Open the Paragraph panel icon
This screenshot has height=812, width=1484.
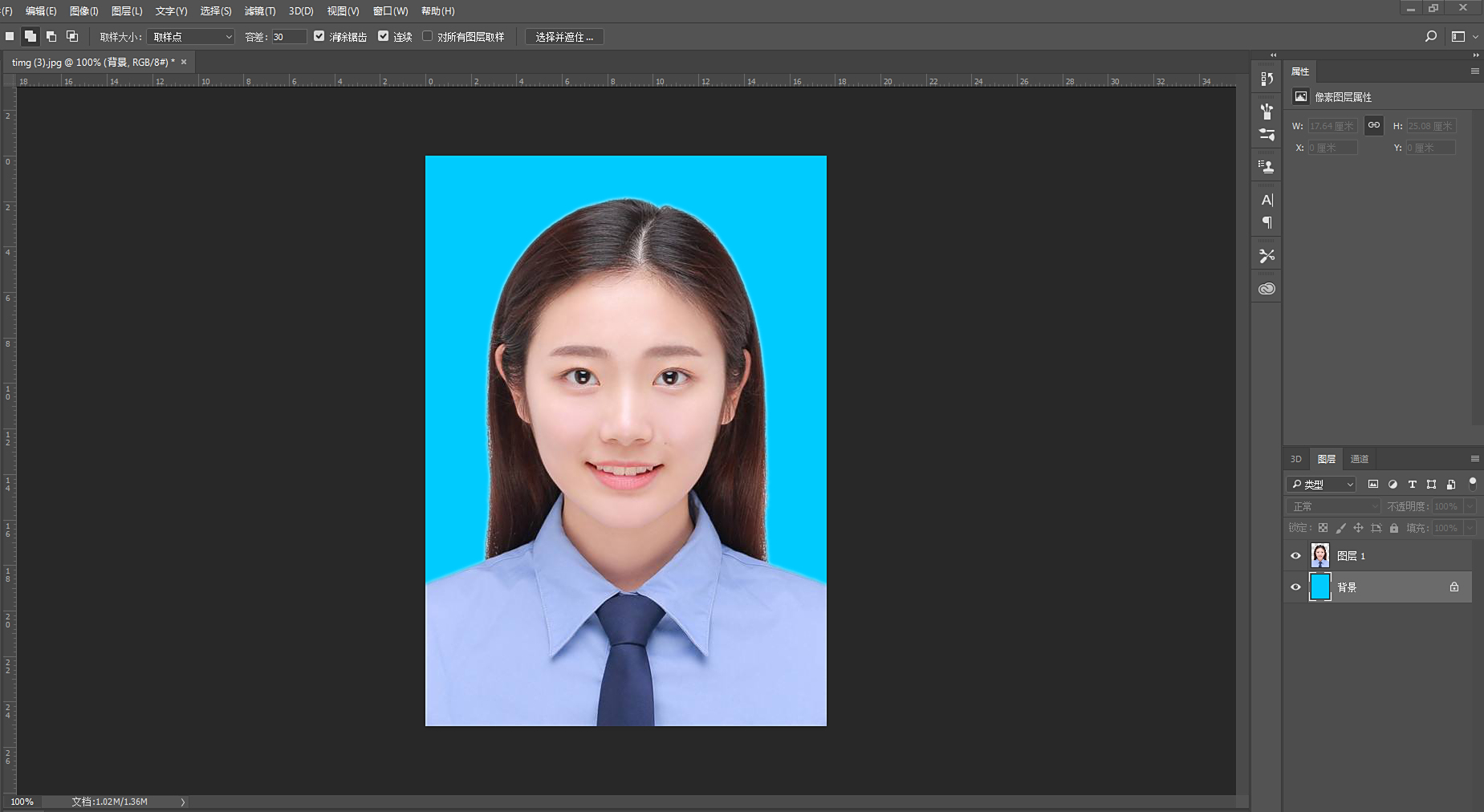[x=1266, y=222]
